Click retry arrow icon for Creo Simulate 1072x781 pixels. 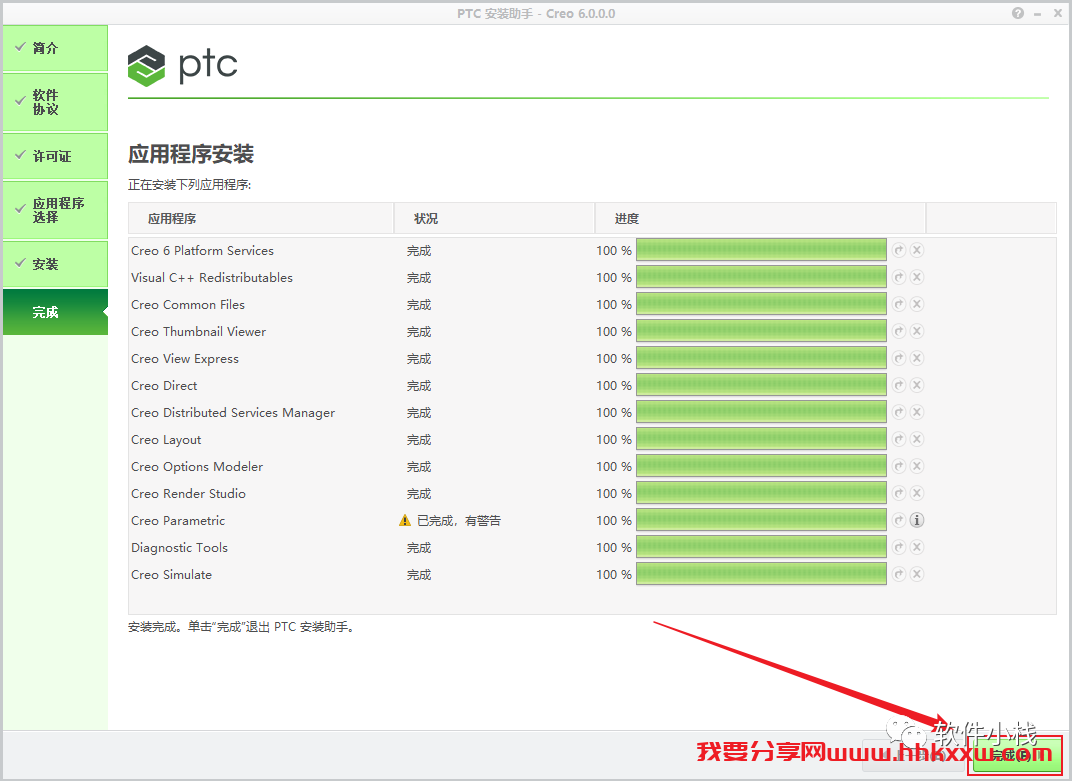(x=899, y=574)
